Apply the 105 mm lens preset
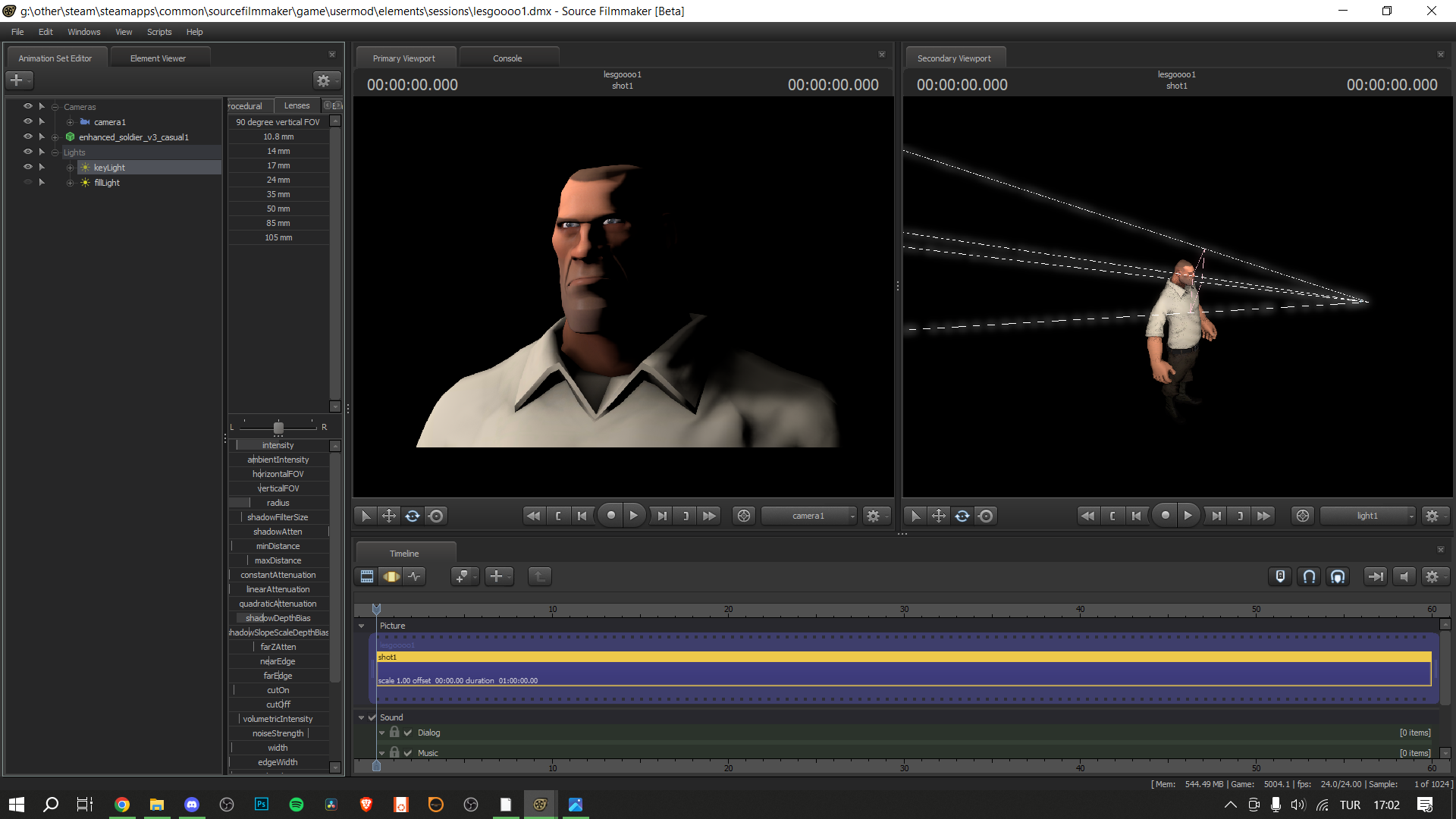1456x819 pixels. point(278,237)
